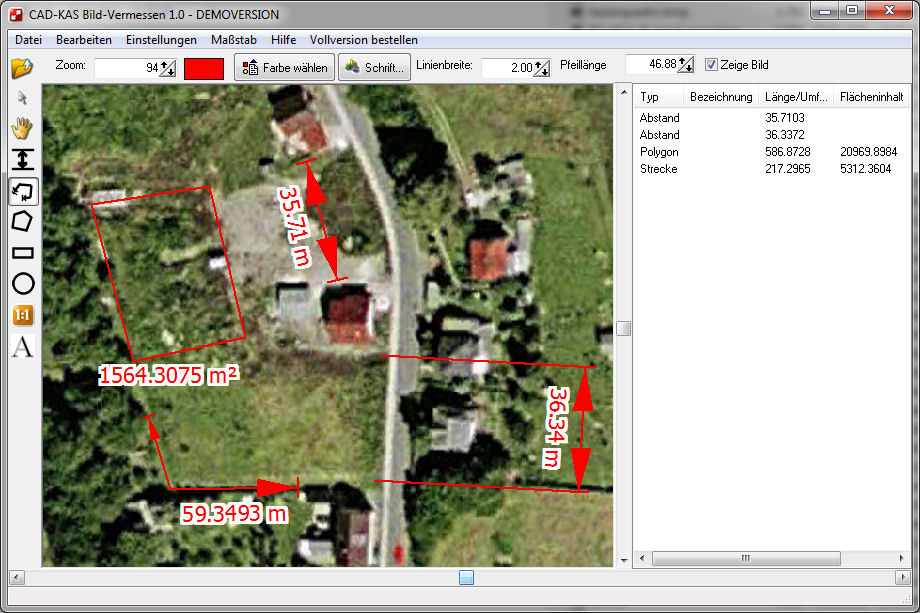Select the text annotation tool

(22, 347)
